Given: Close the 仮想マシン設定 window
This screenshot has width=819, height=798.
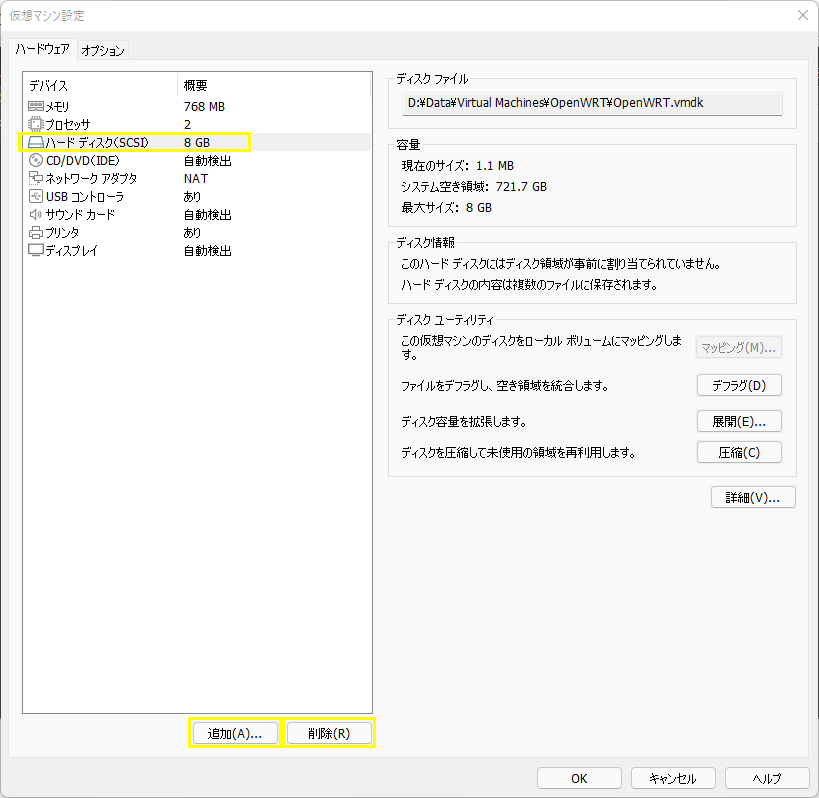Looking at the screenshot, I should pos(803,15).
